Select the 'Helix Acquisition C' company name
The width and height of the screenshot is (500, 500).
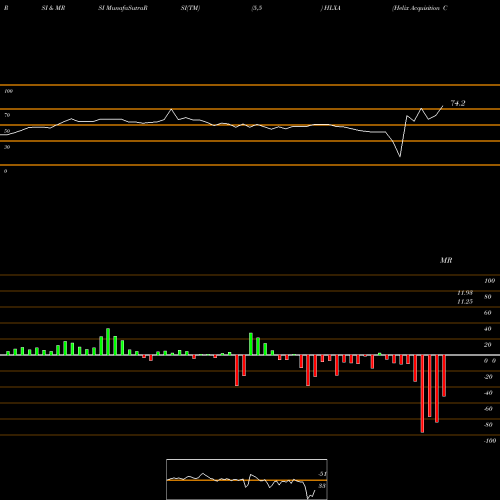pos(420,8)
